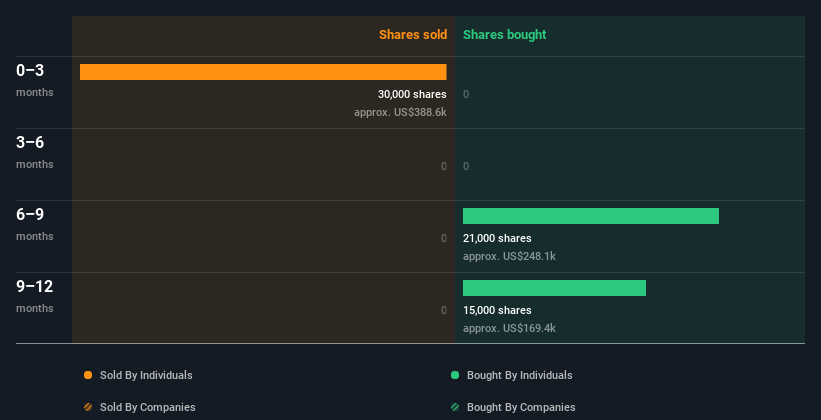Click the green 6–9 months shares bought bar
The height and width of the screenshot is (420, 821).
pyautogui.click(x=591, y=216)
